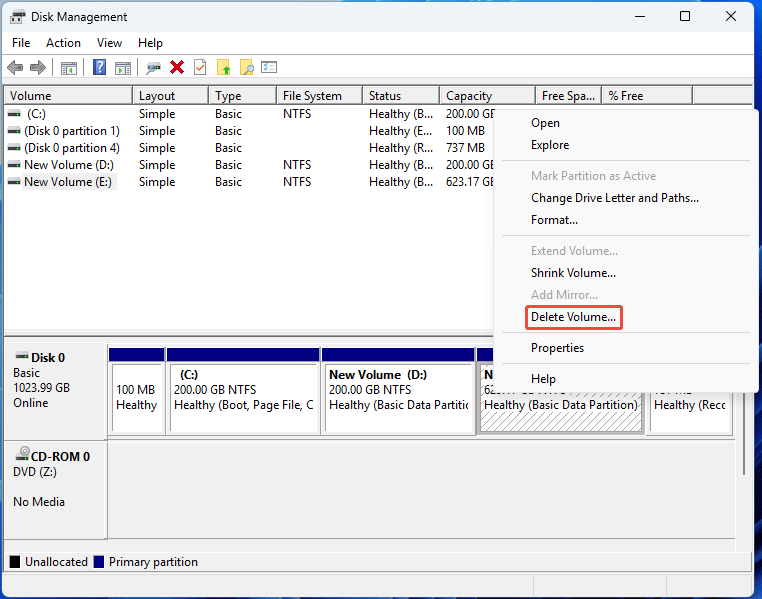Toggle the Show/Hide Action Pane toolbar icon
The height and width of the screenshot is (599, 762).
pyautogui.click(x=123, y=68)
